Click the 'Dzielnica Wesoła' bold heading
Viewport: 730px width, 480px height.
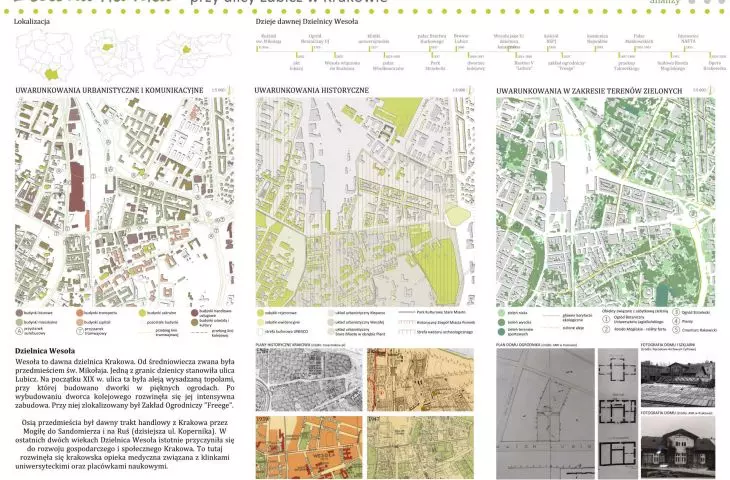pyautogui.click(x=45, y=351)
